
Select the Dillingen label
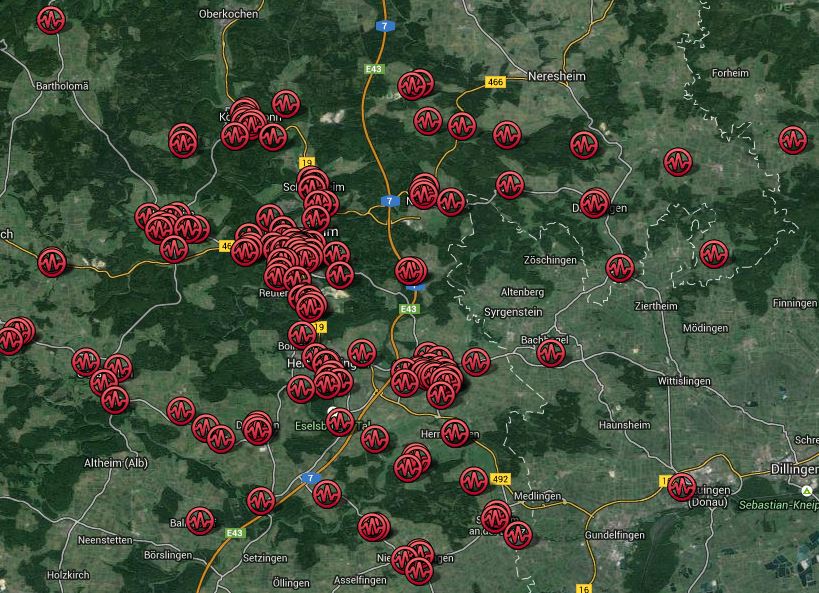(794, 470)
